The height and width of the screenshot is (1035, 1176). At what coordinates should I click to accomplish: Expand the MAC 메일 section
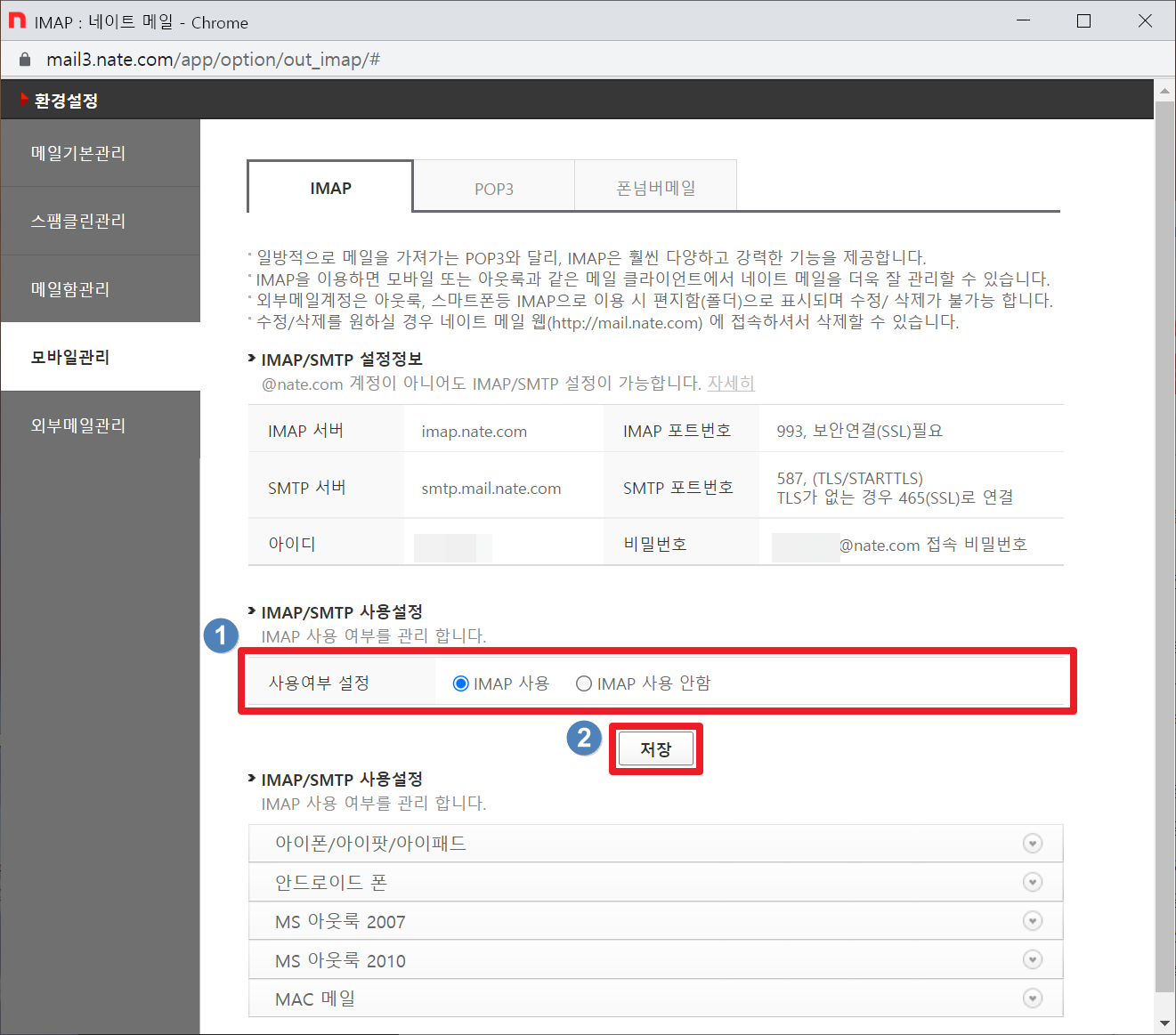click(656, 999)
